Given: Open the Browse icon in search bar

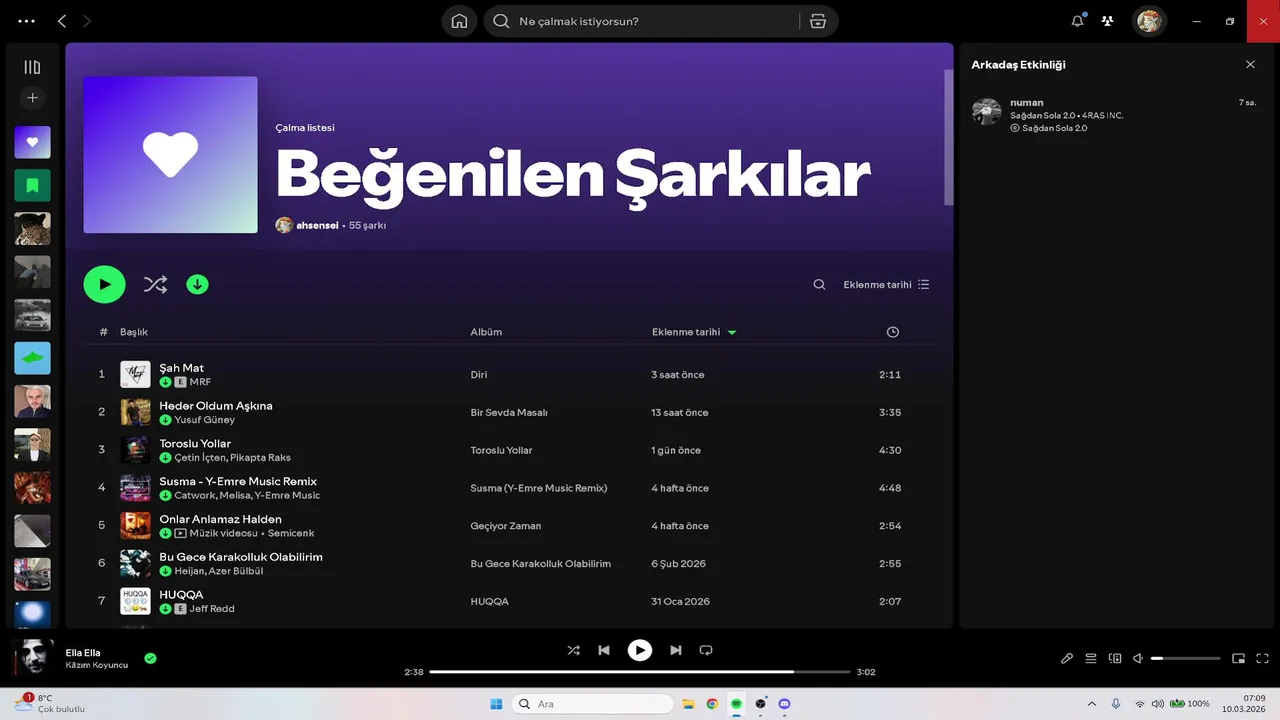Looking at the screenshot, I should (x=818, y=21).
